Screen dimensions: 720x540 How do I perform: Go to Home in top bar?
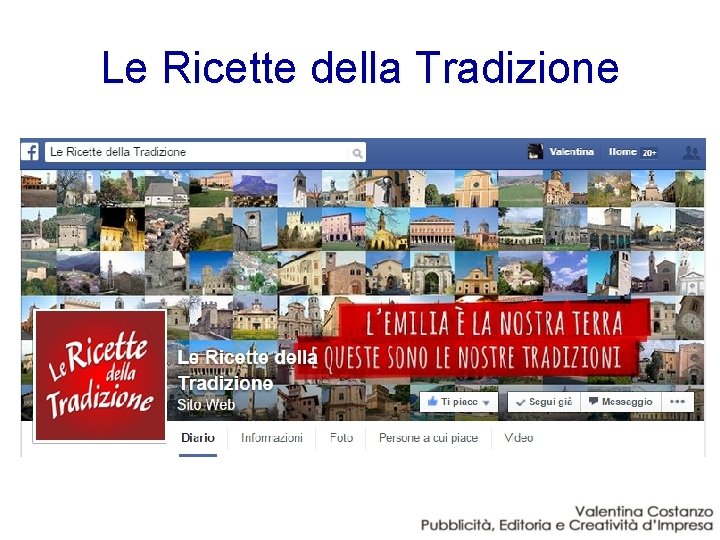tap(623, 152)
